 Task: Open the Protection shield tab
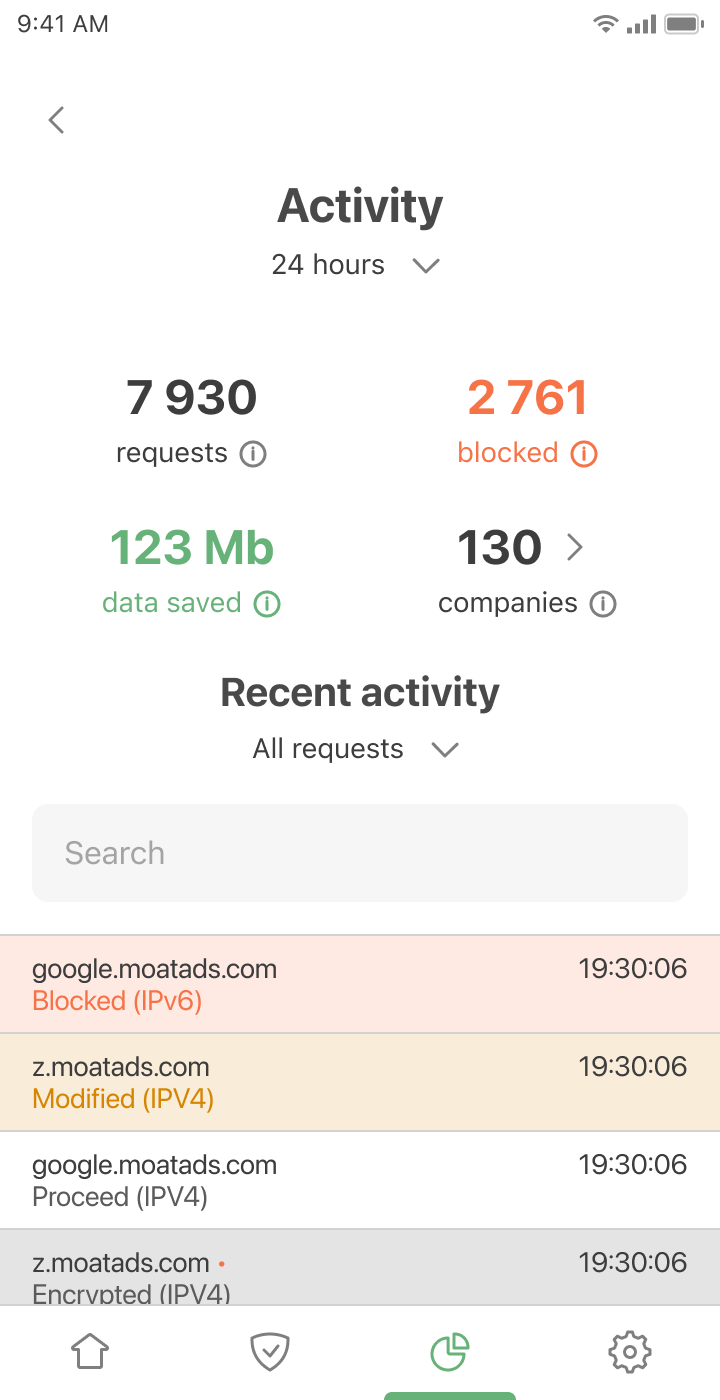tap(270, 1352)
